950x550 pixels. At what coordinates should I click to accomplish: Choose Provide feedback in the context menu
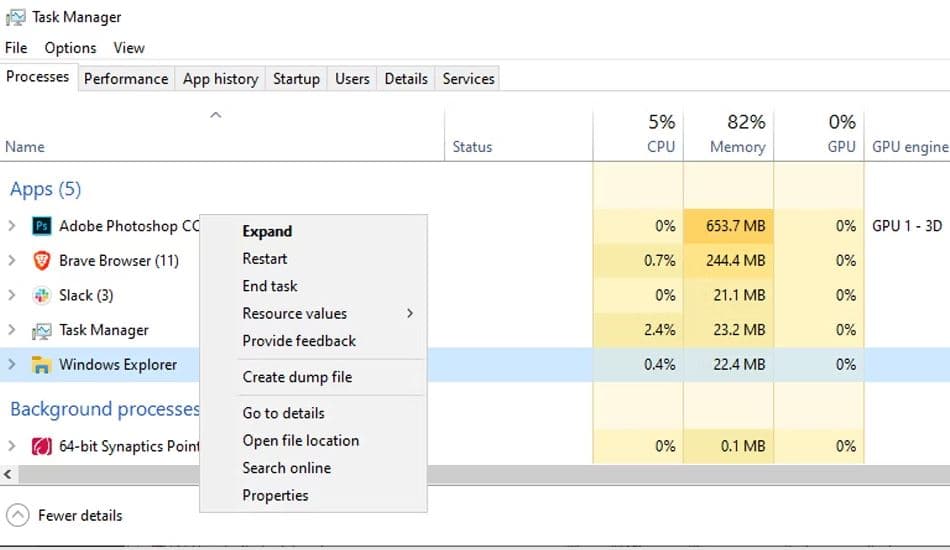point(313,340)
